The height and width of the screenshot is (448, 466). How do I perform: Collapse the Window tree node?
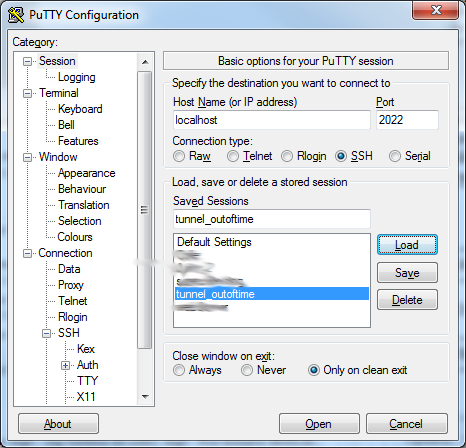point(27,157)
